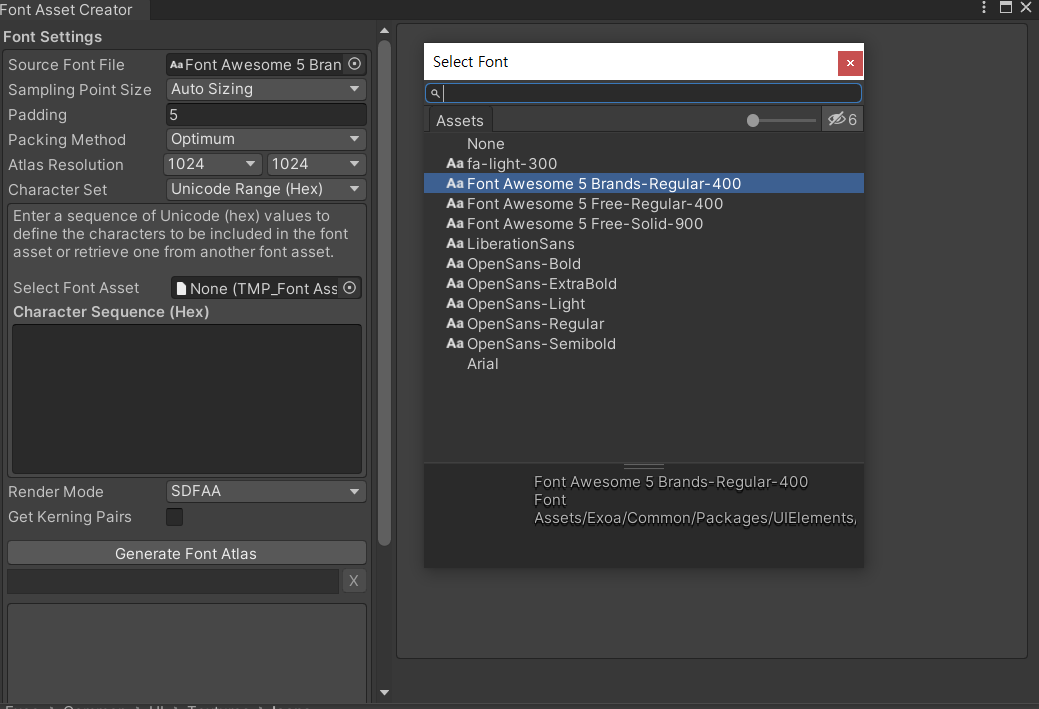Screen dimensions: 1039x709
Task: Clear progress with the X button
Action: click(354, 581)
